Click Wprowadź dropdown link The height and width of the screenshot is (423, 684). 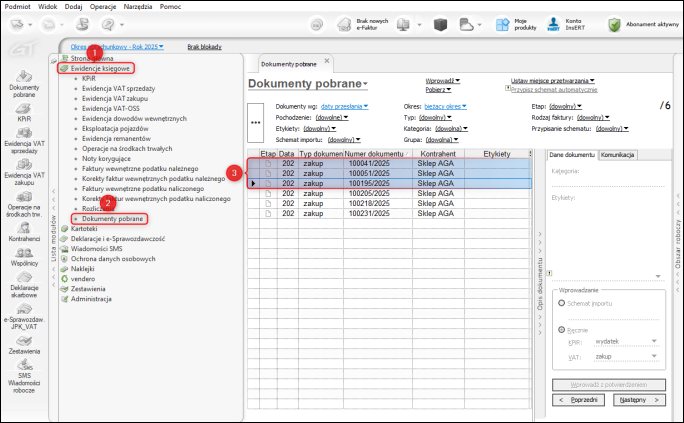point(442,81)
